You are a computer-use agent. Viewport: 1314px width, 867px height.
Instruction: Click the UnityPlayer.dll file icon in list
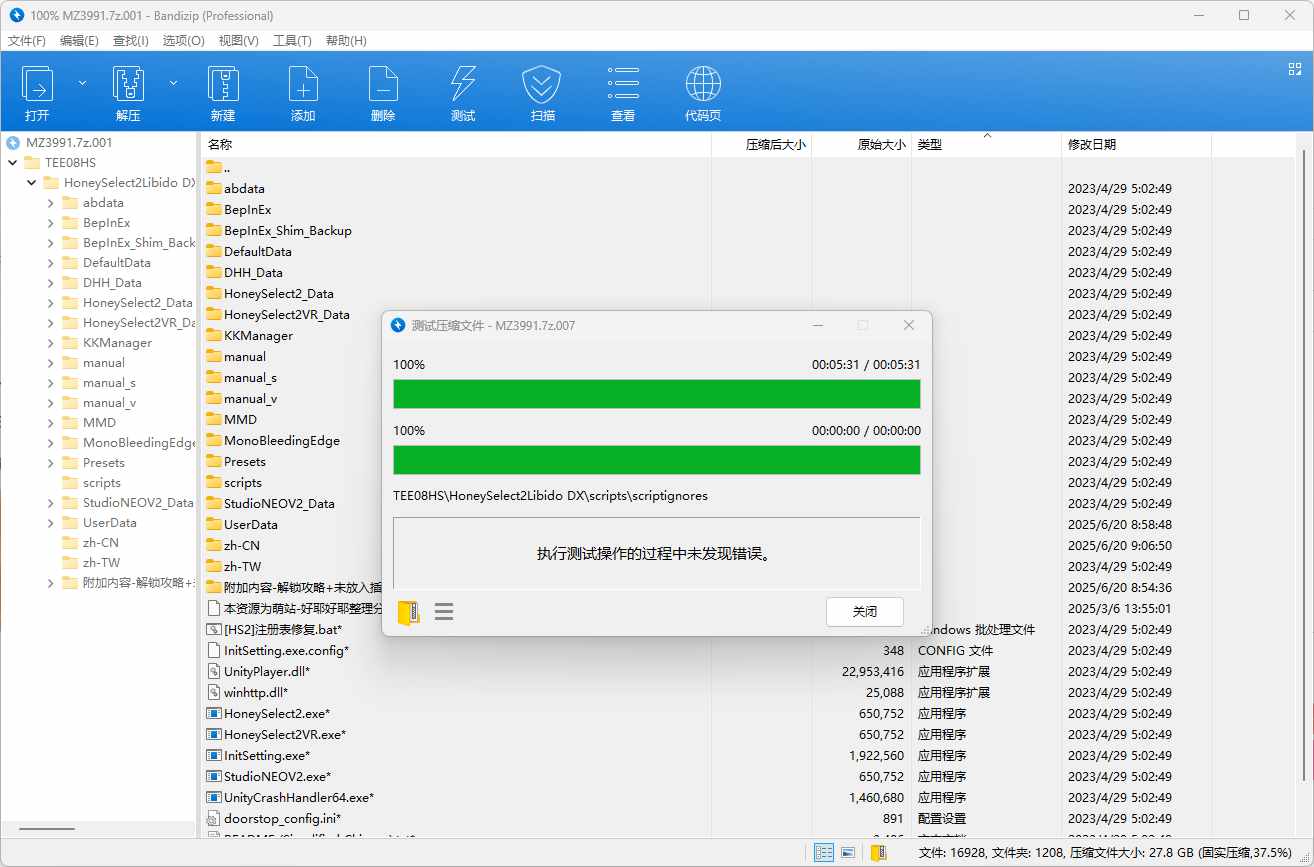click(x=213, y=672)
